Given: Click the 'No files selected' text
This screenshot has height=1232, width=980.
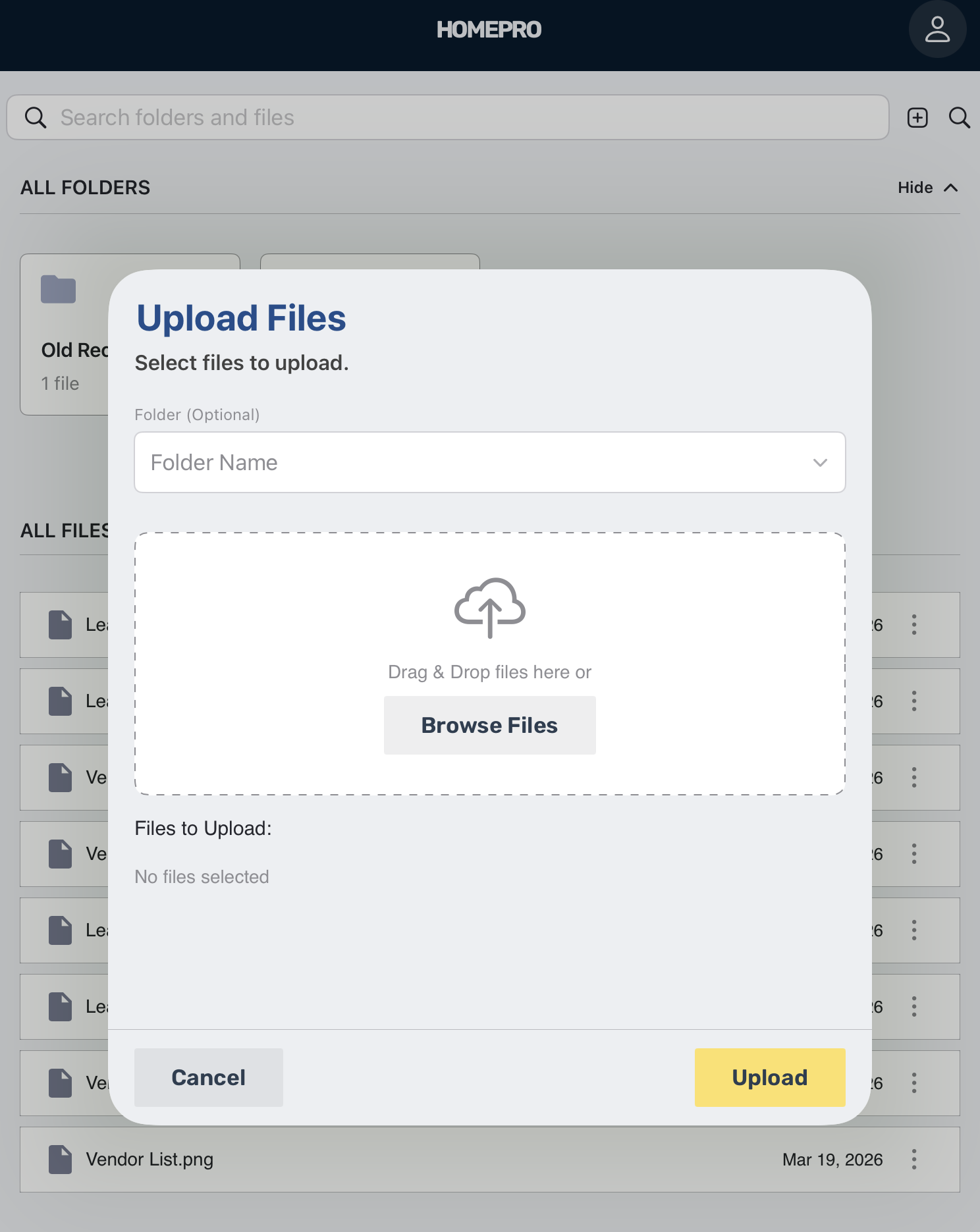Looking at the screenshot, I should coord(202,876).
